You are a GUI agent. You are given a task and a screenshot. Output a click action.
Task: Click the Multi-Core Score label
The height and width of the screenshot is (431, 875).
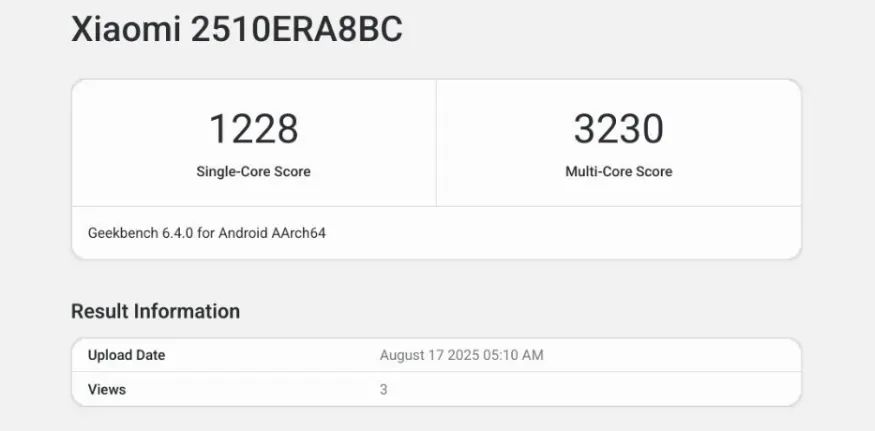618,171
